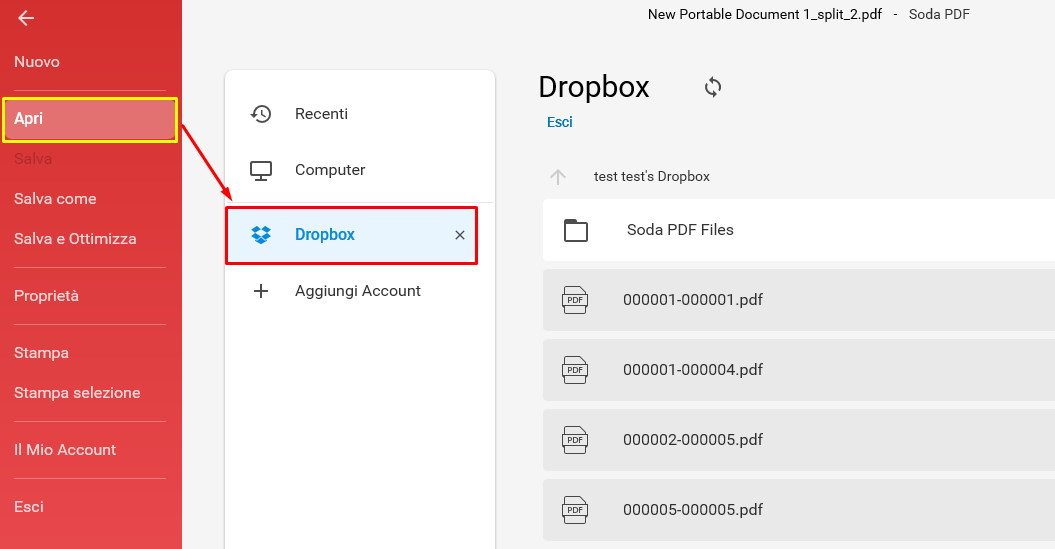Click Esci at bottom of red sidebar
The height and width of the screenshot is (549, 1055).
pos(29,507)
